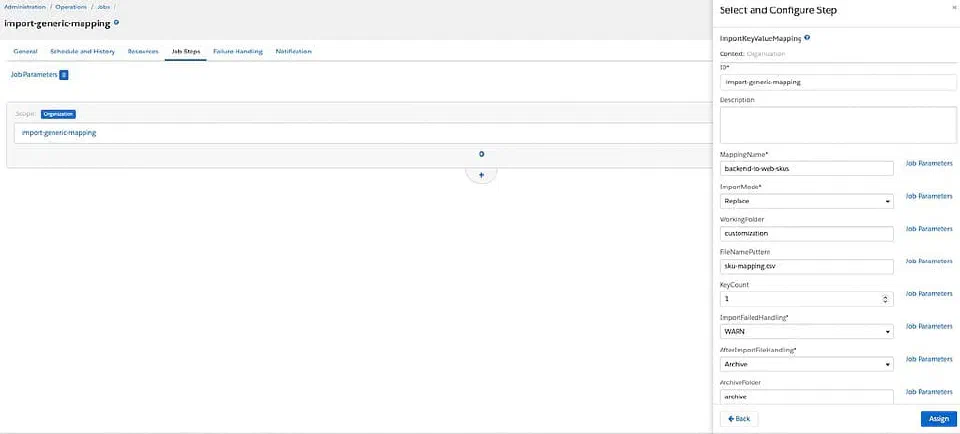Focus the ID input field
The height and width of the screenshot is (434, 960).
pos(838,82)
